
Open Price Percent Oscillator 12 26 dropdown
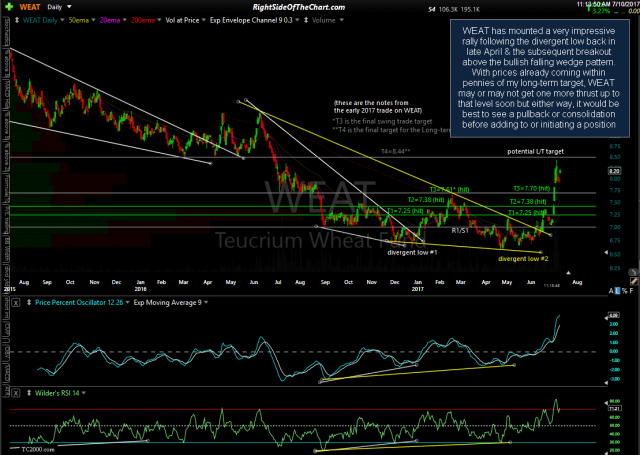tap(127, 302)
